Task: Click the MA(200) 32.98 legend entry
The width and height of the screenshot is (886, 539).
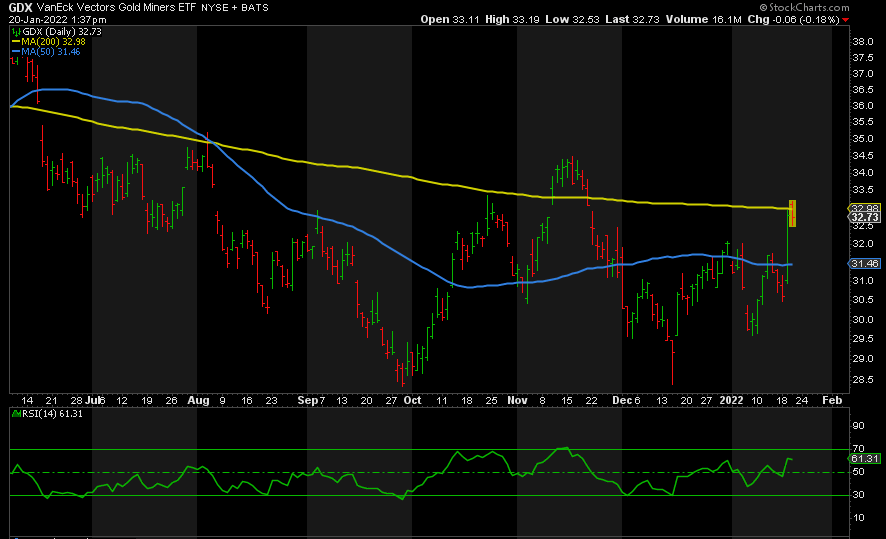Action: pos(53,42)
